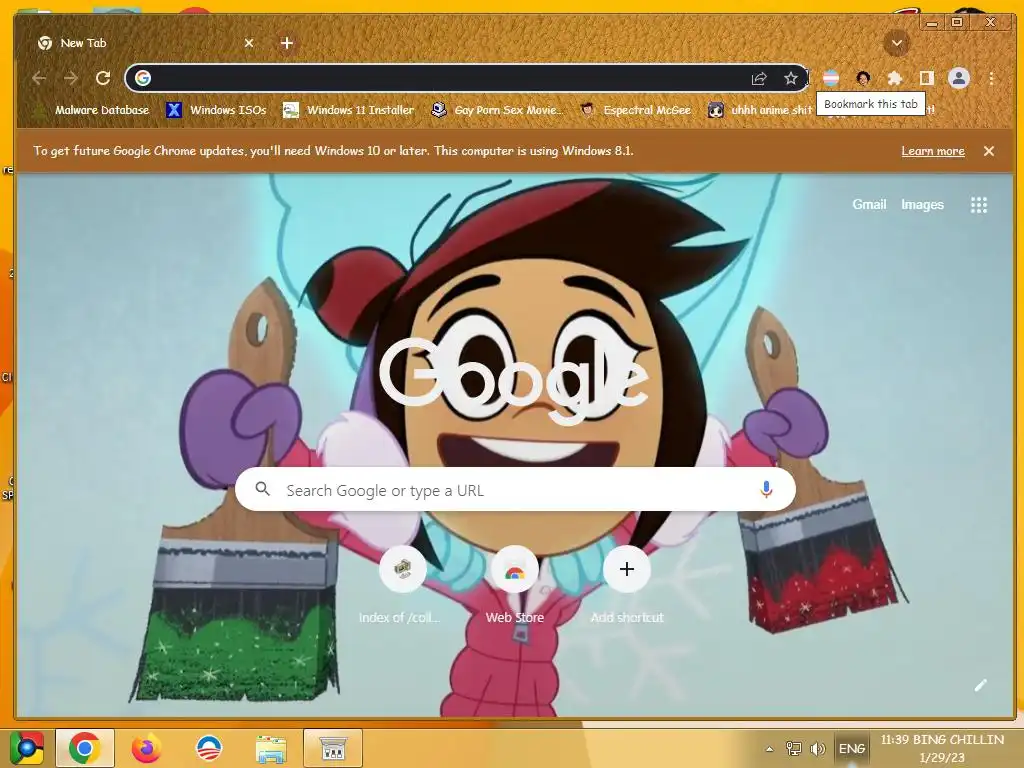Open File Explorer from the taskbar

pyautogui.click(x=270, y=749)
